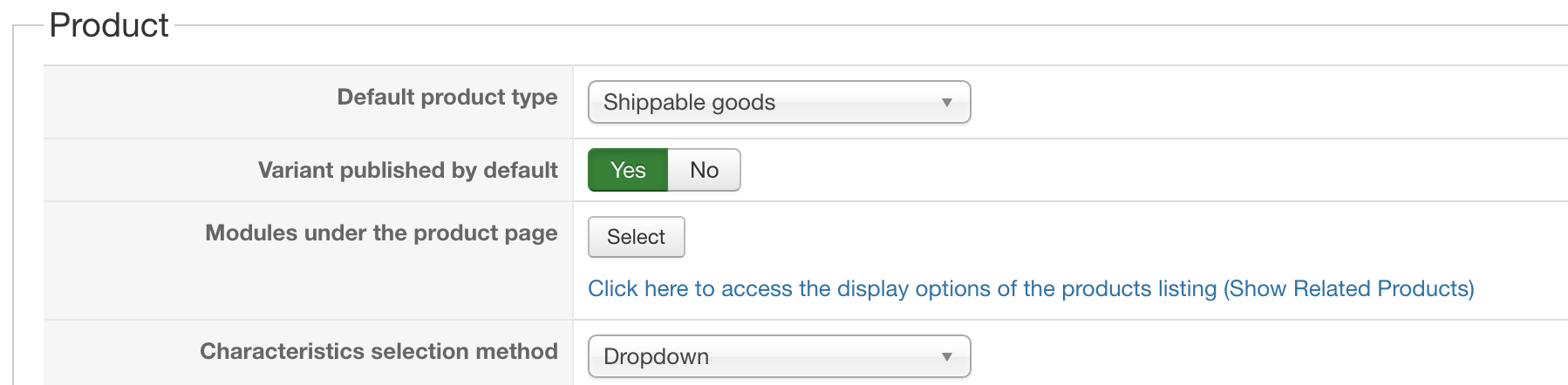Click the Shippable goods text in the selector
Viewport: 1568px width, 385px height.
pyautogui.click(x=689, y=103)
